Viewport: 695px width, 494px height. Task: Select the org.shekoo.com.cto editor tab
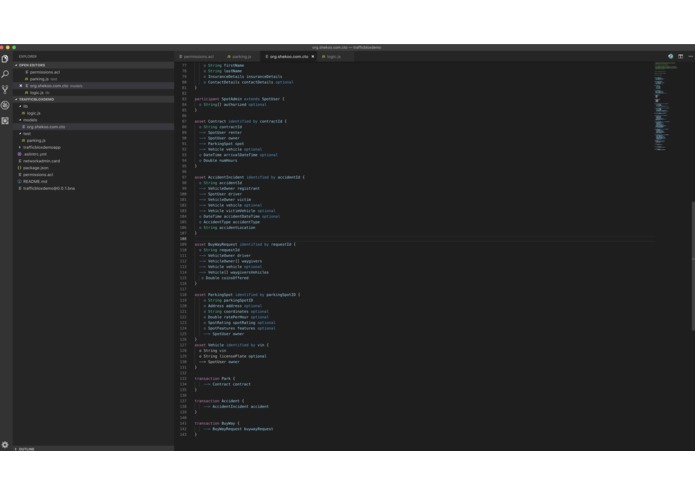pos(289,57)
